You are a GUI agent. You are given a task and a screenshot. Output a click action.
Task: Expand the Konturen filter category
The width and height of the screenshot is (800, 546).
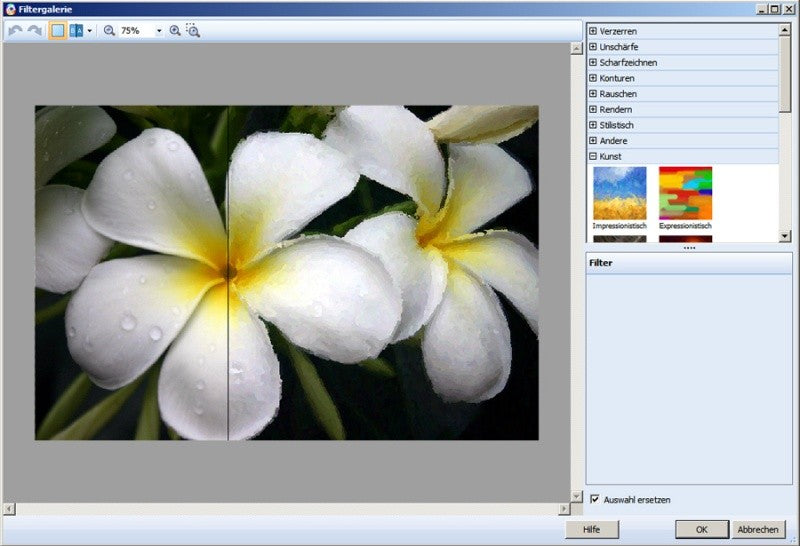tap(593, 78)
